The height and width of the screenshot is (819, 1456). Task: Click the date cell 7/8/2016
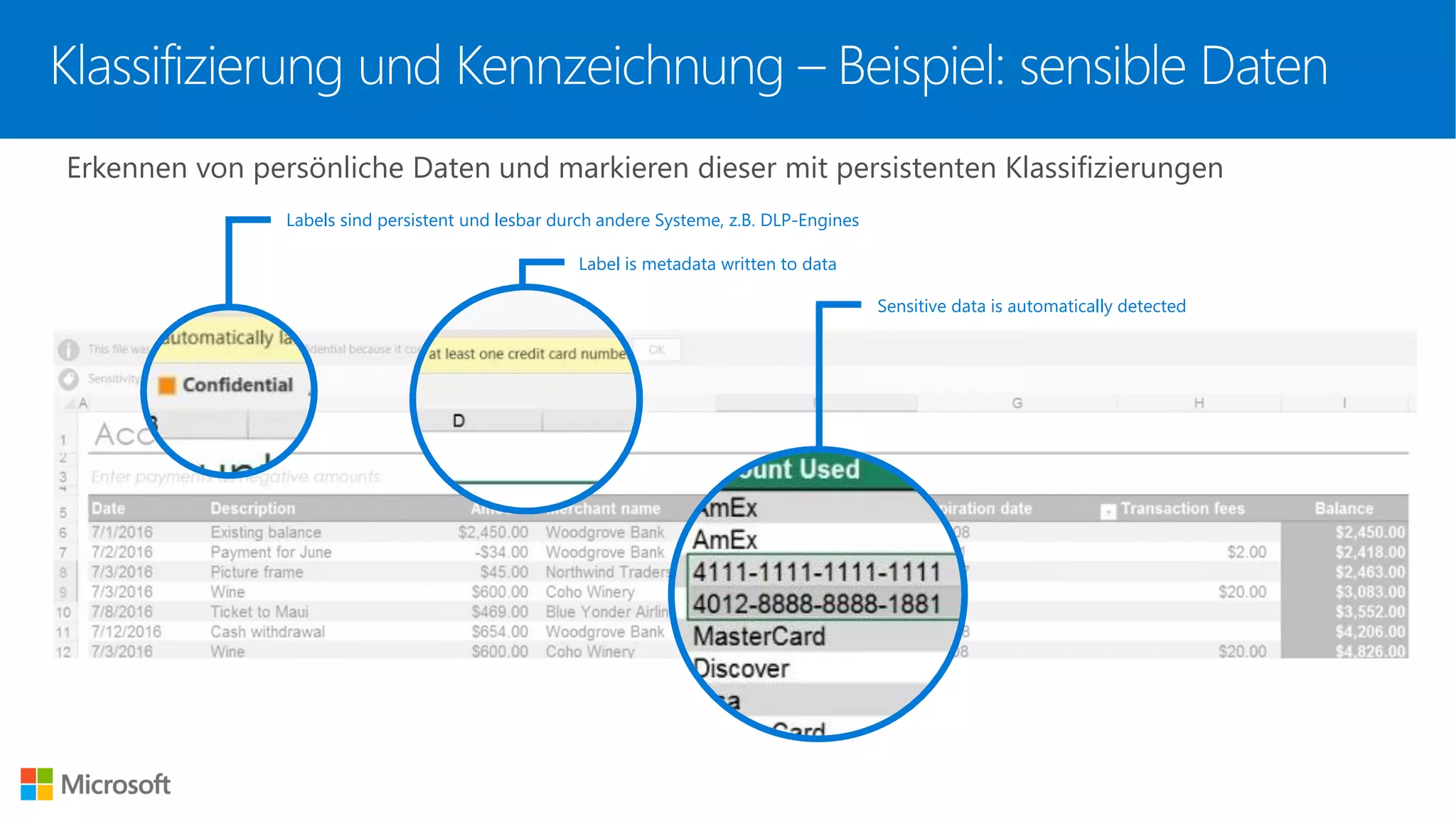coord(122,611)
